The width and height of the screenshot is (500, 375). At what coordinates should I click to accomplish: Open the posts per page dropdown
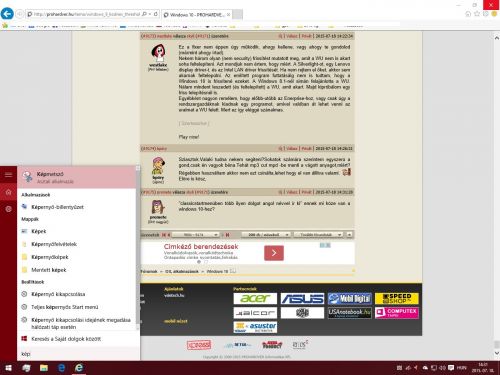click(266, 235)
